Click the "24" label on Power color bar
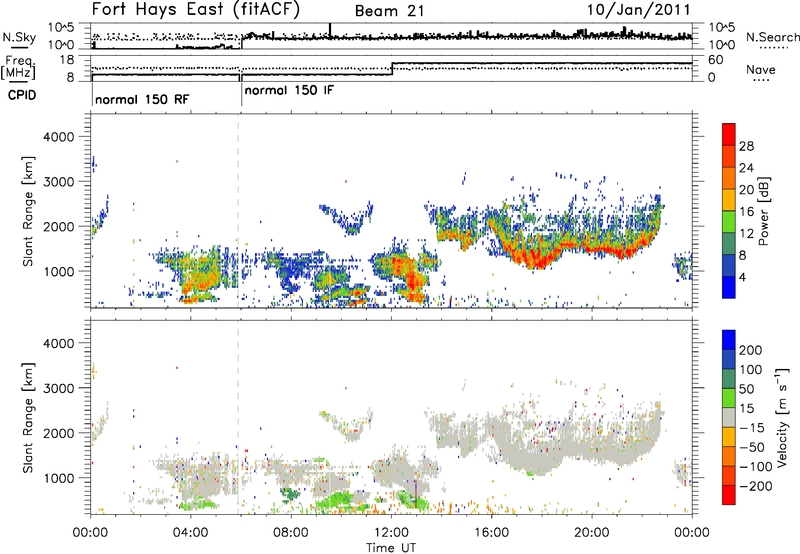Screen dimensions: 800x554 (746, 168)
